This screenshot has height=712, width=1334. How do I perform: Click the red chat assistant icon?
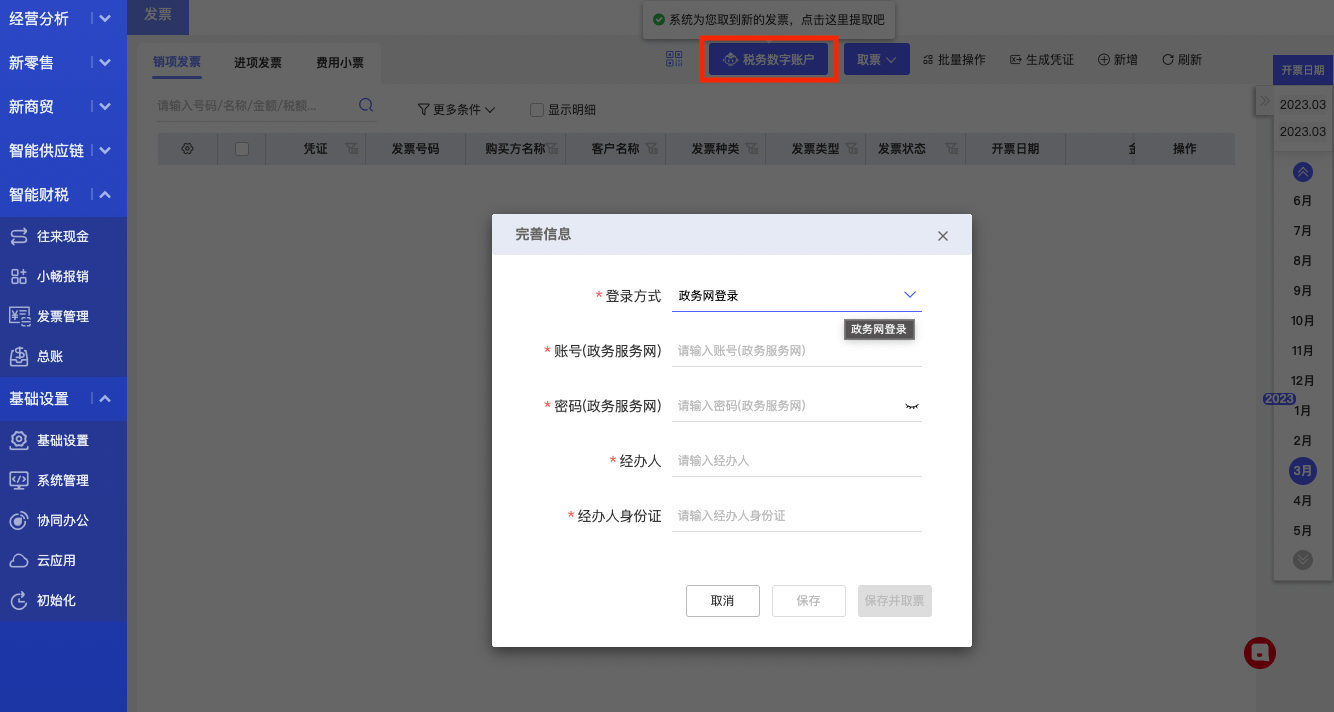tap(1260, 652)
